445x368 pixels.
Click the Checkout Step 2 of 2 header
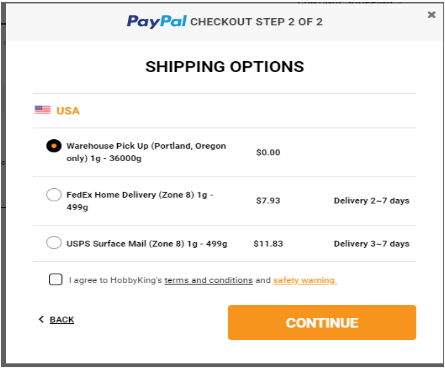tap(256, 22)
